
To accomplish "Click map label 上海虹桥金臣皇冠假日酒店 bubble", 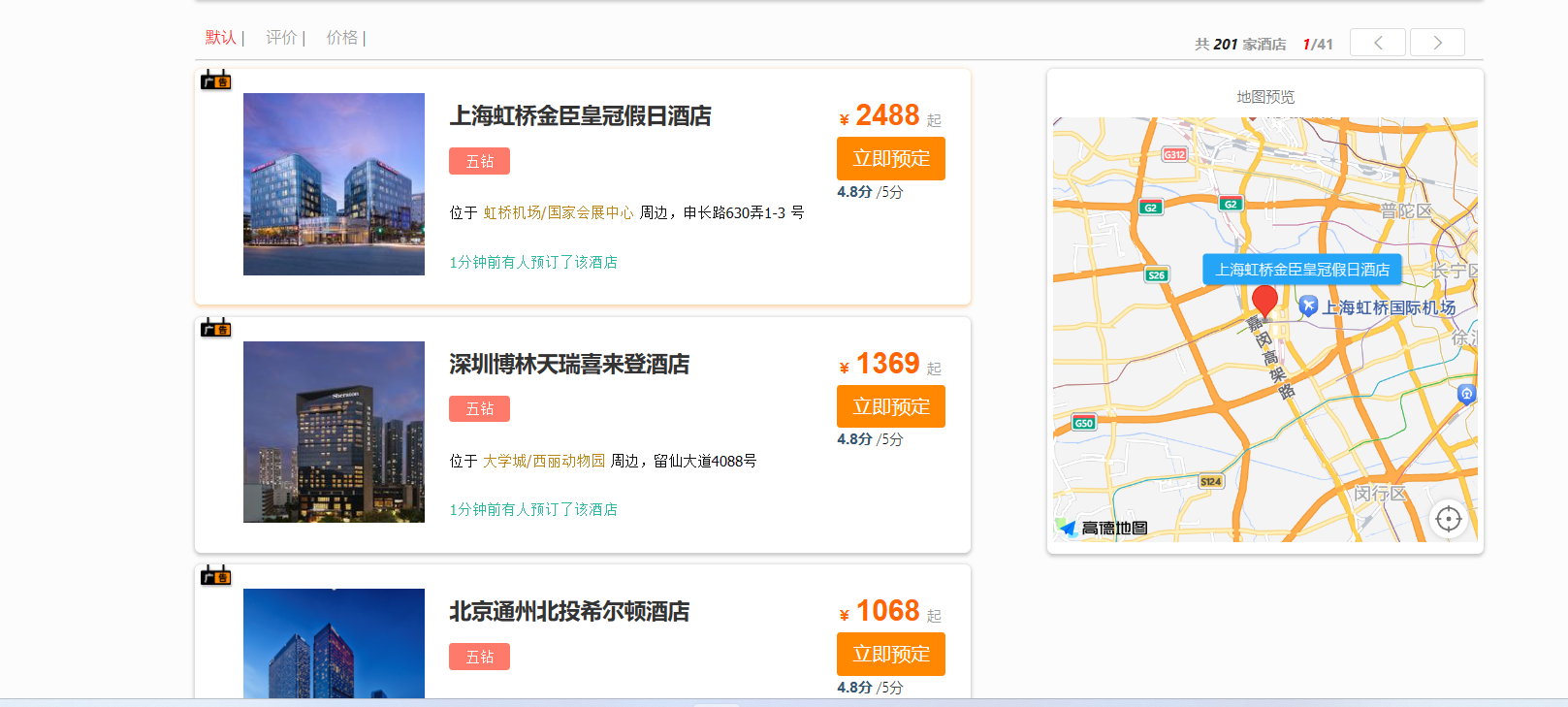I will 1302,270.
